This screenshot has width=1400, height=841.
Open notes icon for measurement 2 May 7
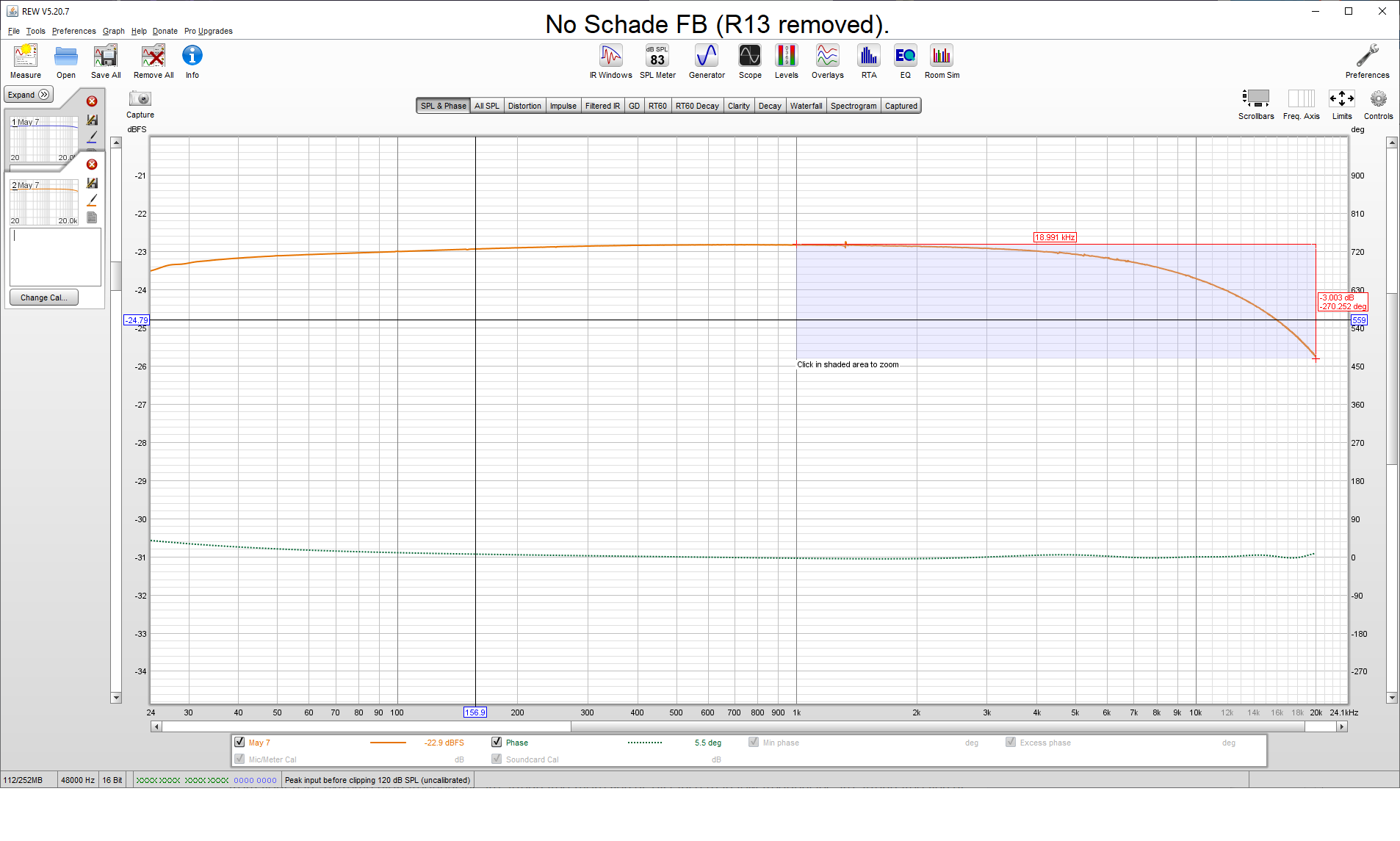(x=92, y=217)
